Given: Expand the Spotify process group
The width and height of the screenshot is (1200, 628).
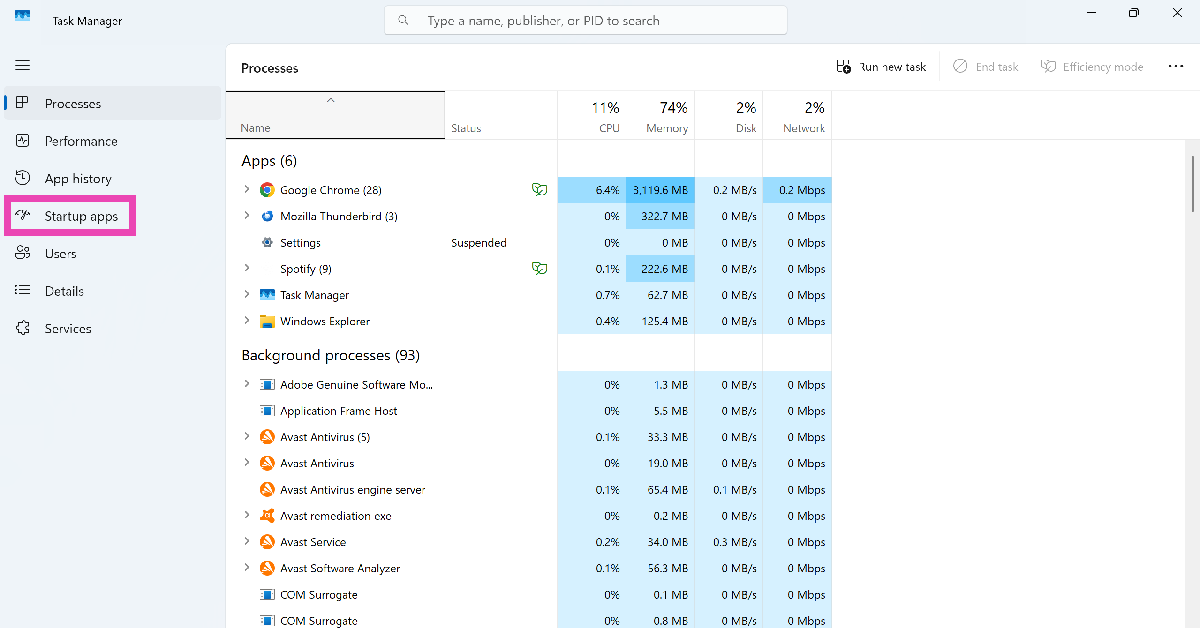Looking at the screenshot, I should tap(247, 269).
